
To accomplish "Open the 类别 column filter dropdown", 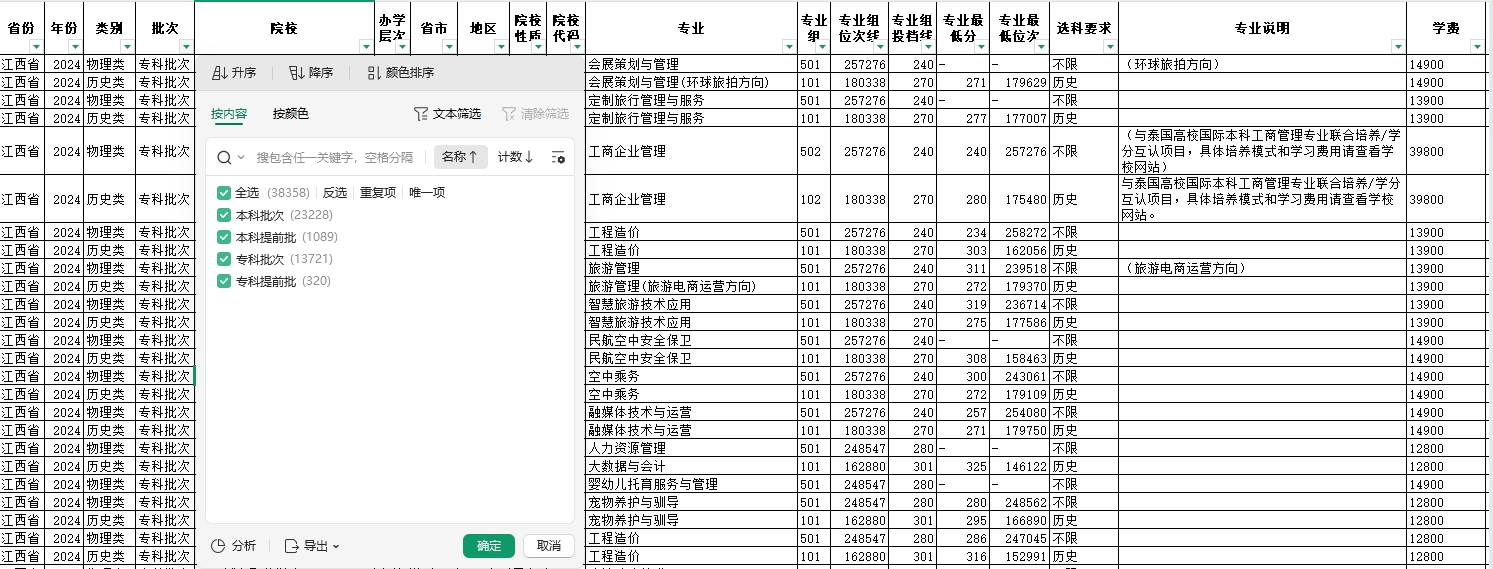I will pyautogui.click(x=127, y=47).
